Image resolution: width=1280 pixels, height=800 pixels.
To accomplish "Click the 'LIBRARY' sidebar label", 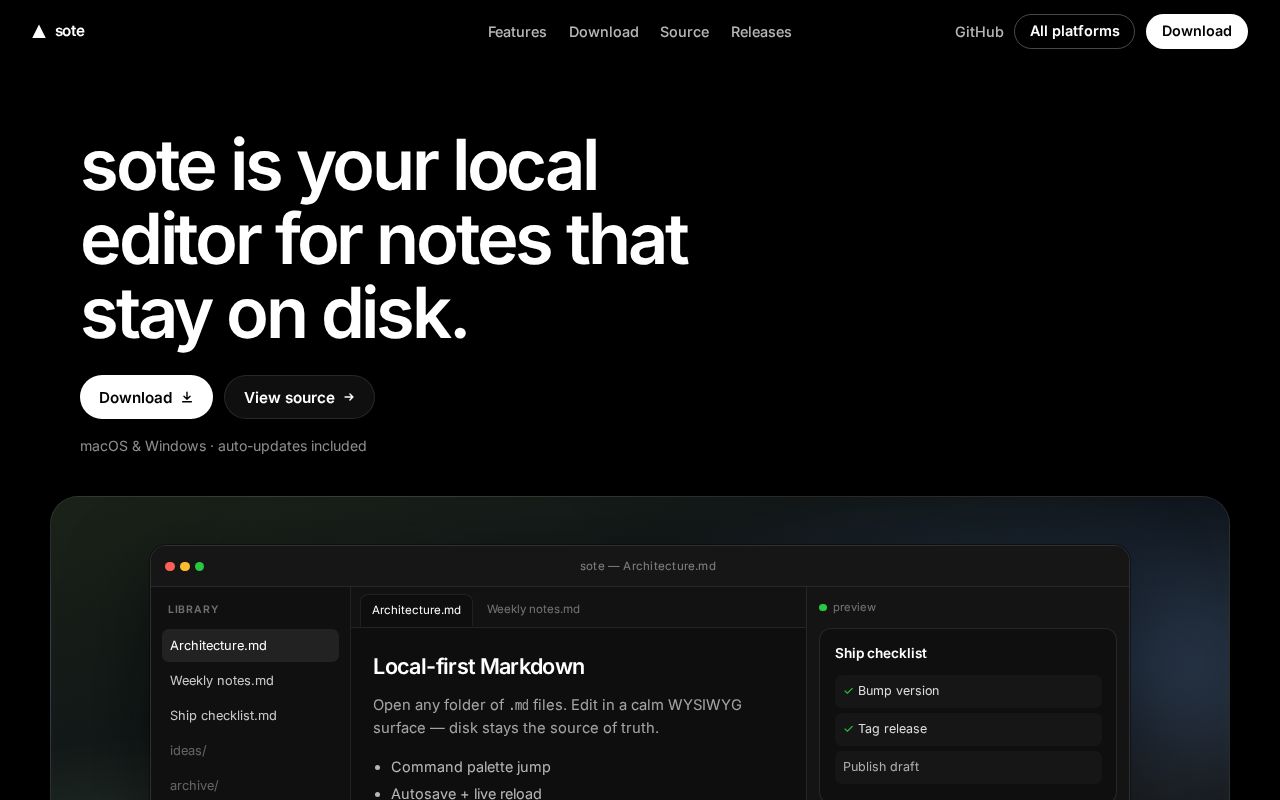I will [193, 609].
